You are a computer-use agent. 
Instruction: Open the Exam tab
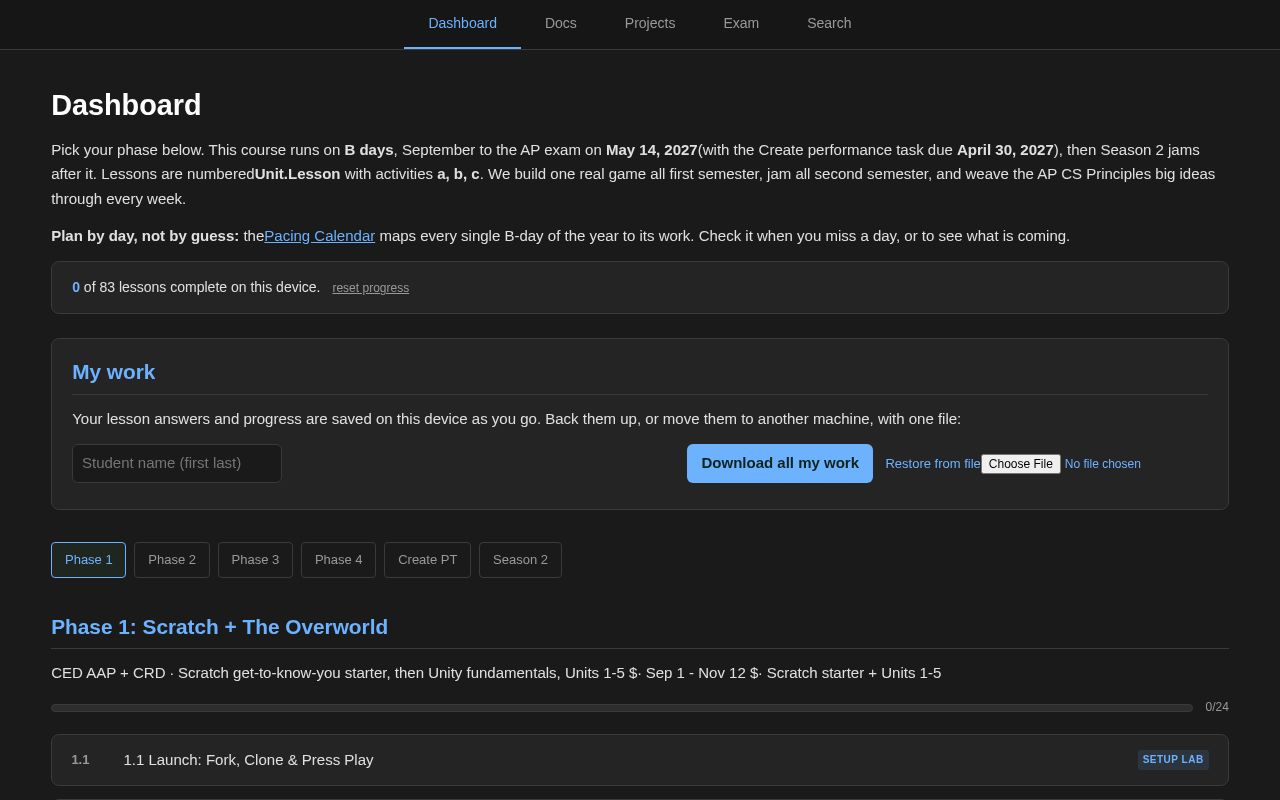coord(741,23)
